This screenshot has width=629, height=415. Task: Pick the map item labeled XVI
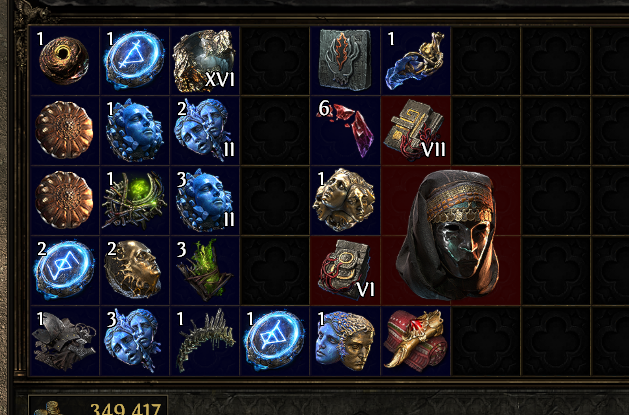(205, 61)
